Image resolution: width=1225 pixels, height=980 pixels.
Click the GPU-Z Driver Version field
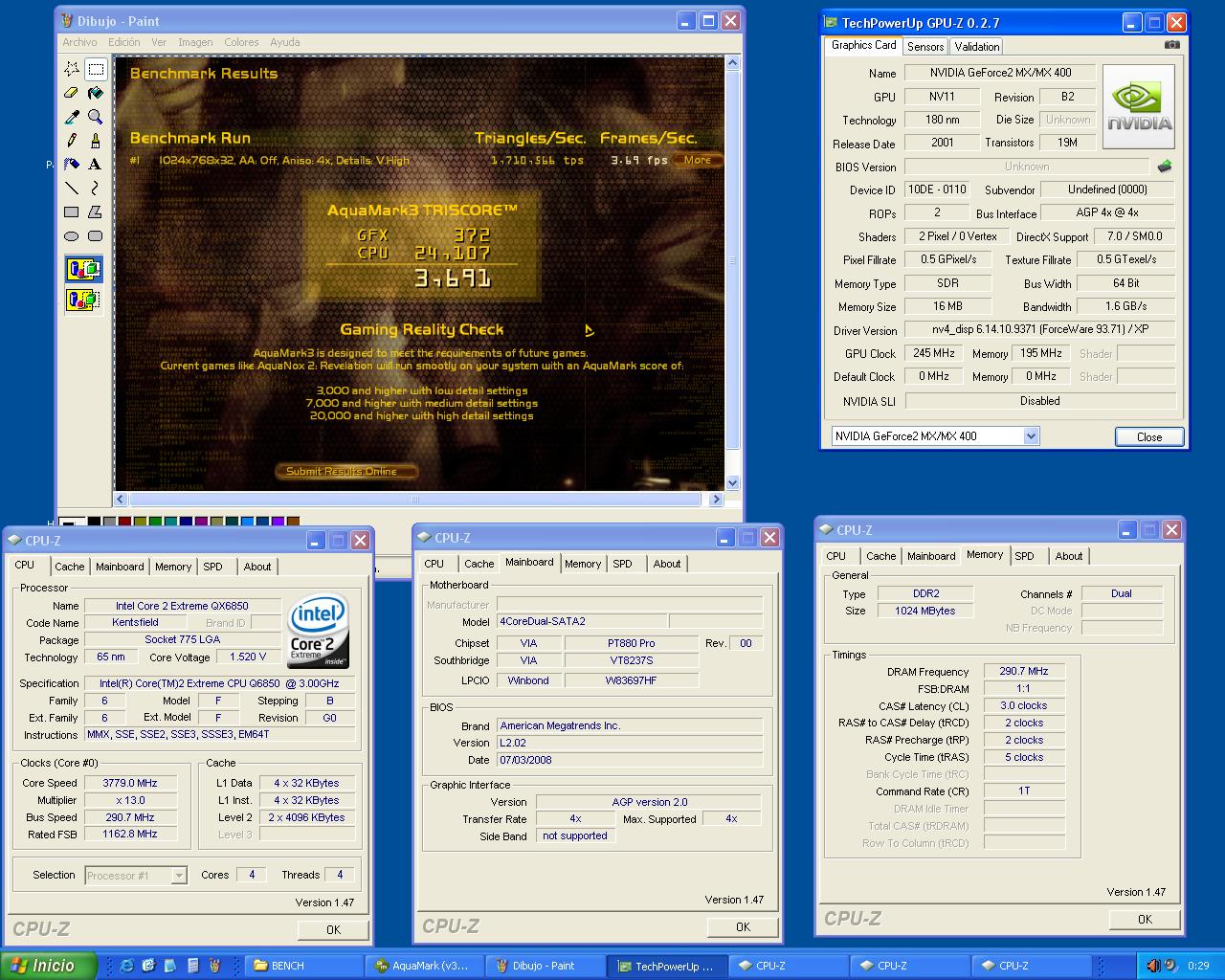click(1039, 329)
